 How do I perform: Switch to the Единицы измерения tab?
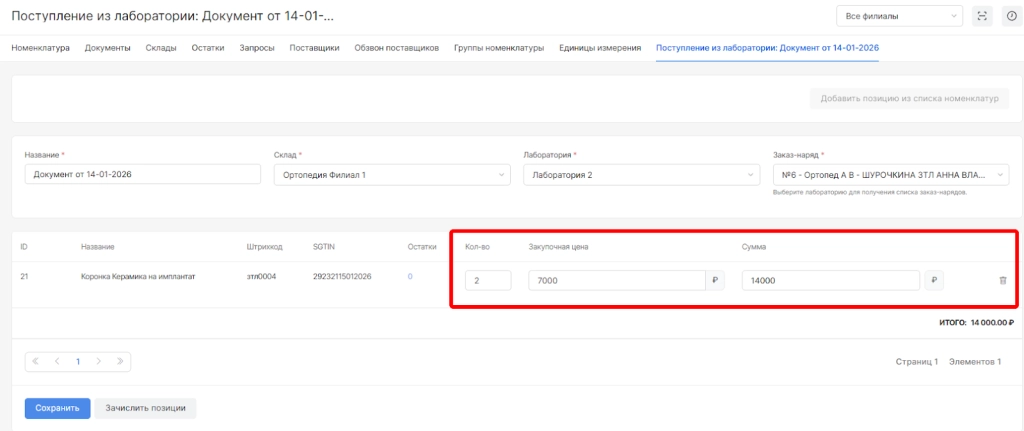[x=600, y=47]
